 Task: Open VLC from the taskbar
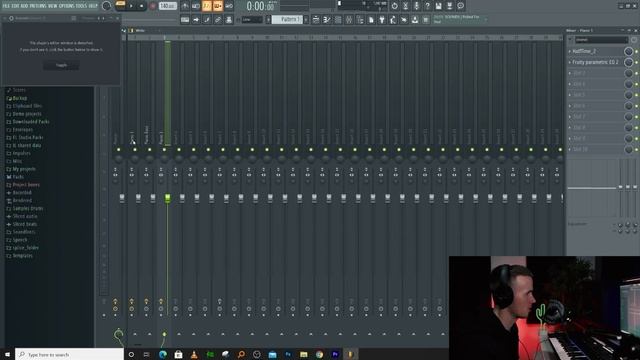(194, 354)
